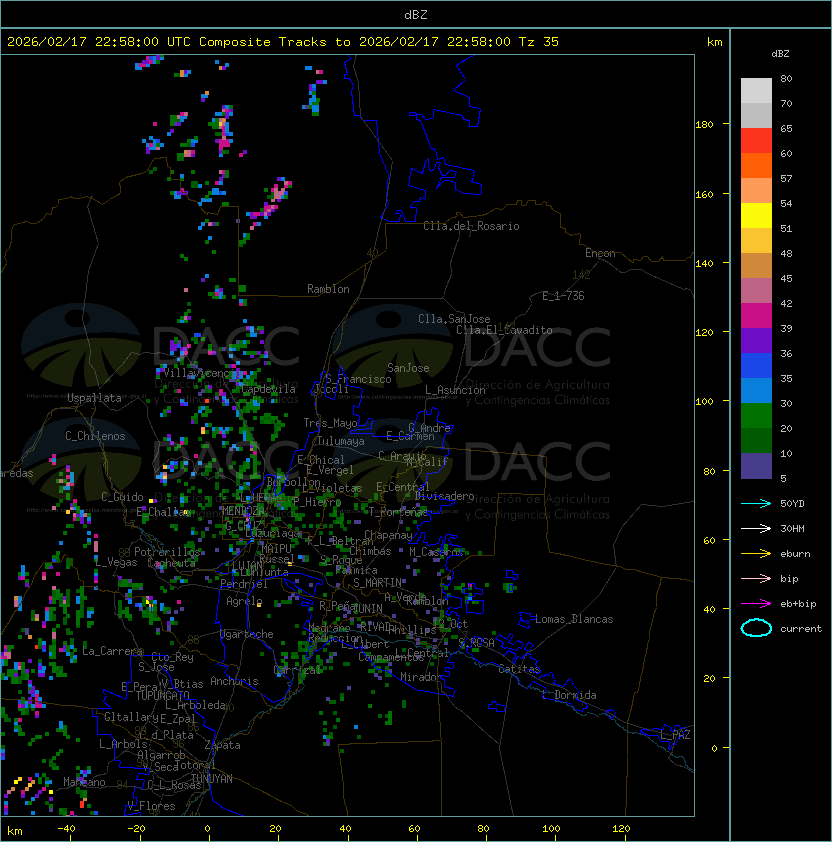Click the dBZ legend heading above color scale

coord(780,54)
